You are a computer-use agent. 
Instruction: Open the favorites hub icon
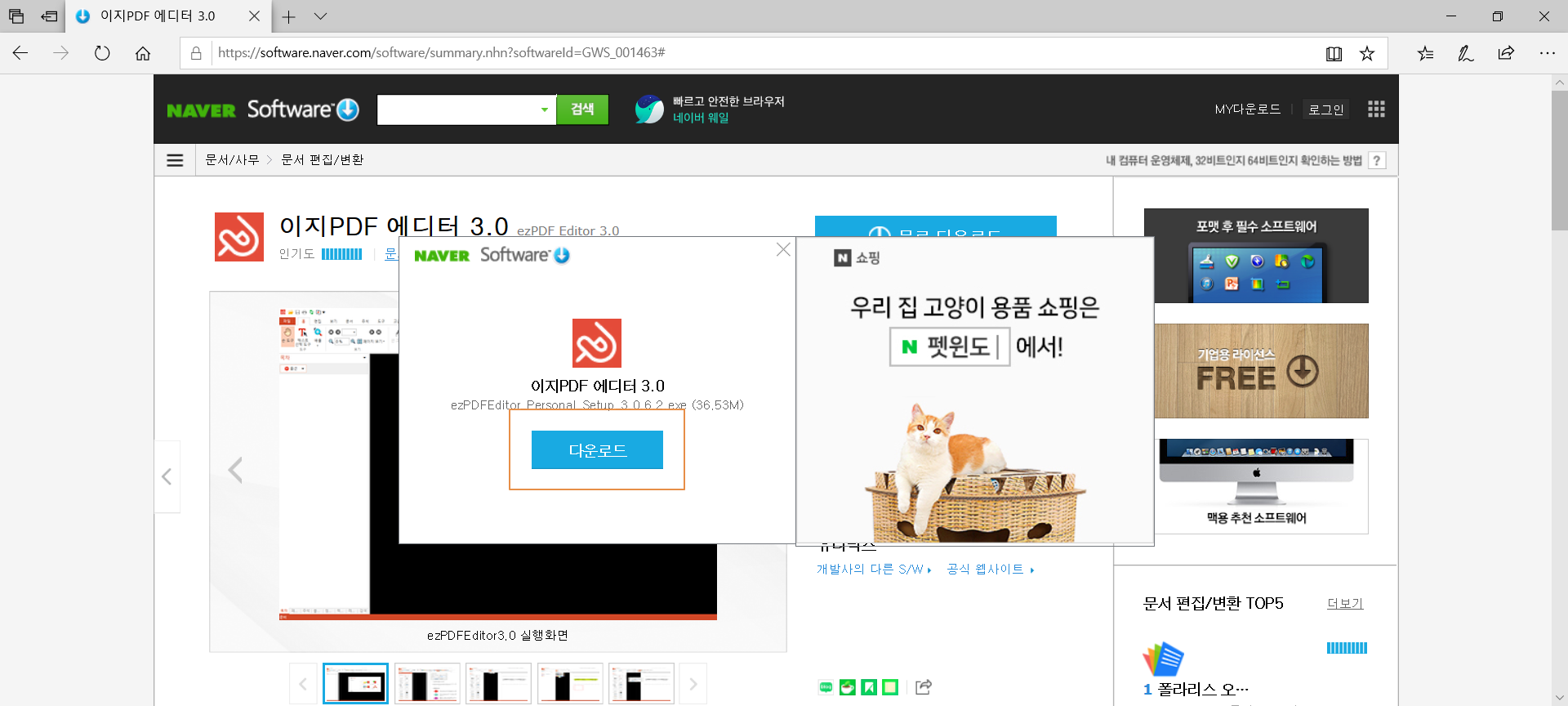(1425, 53)
